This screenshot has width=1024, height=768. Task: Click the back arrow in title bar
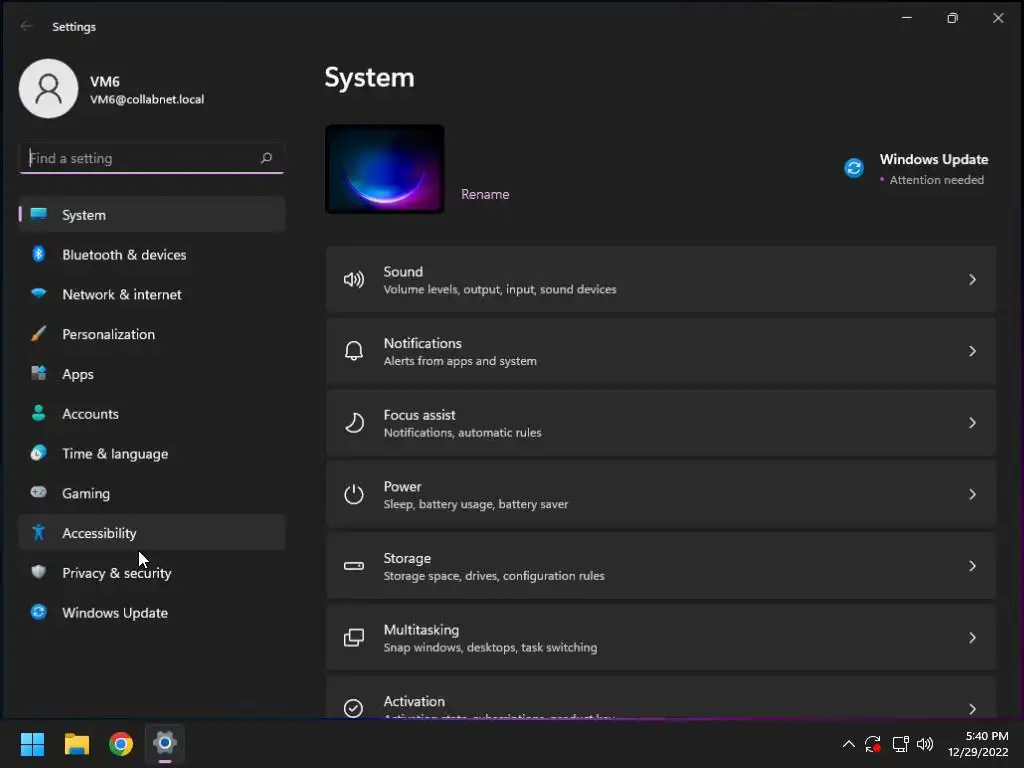(x=26, y=26)
